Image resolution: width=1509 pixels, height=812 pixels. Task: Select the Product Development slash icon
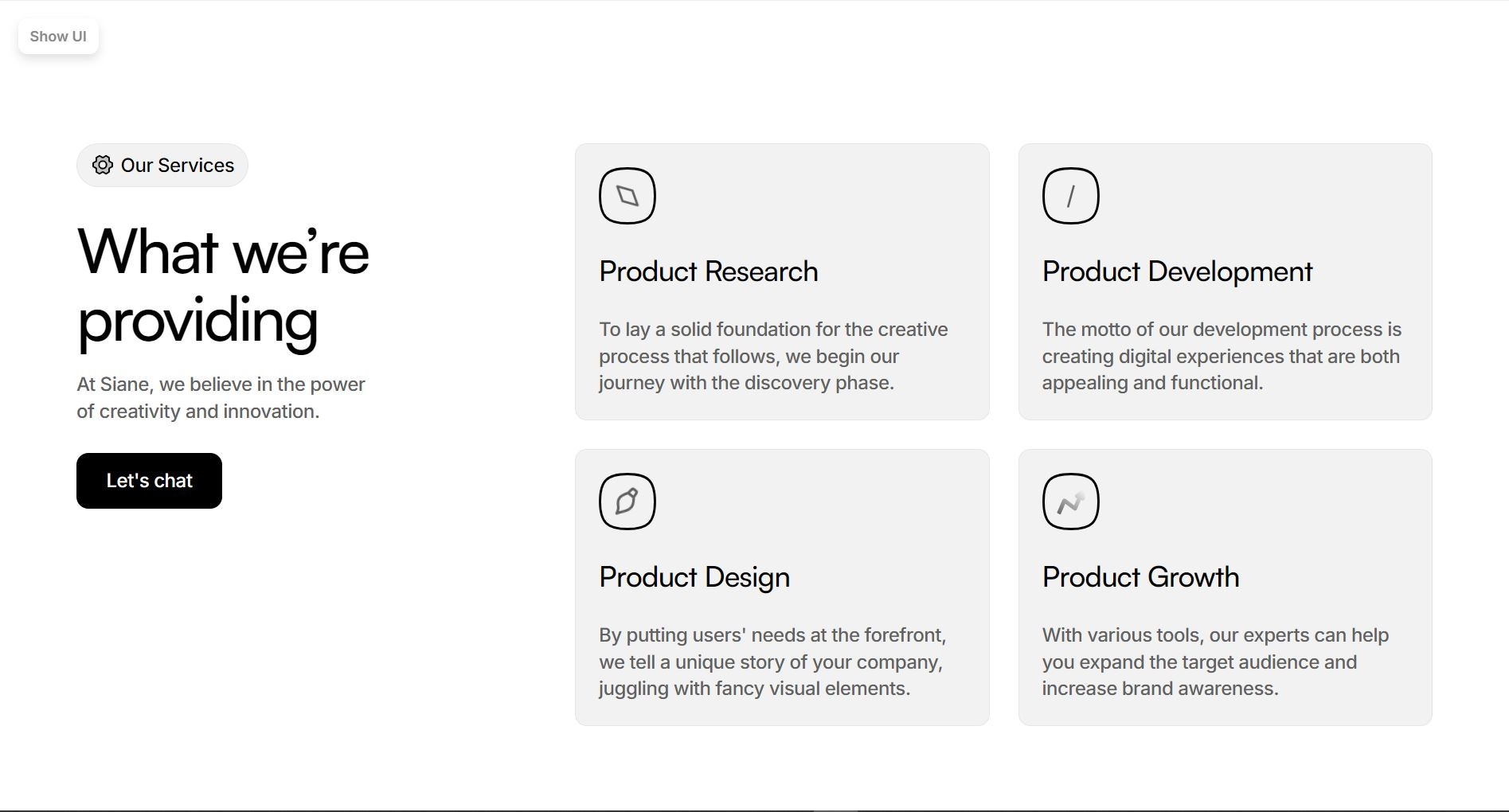pyautogui.click(x=1070, y=195)
